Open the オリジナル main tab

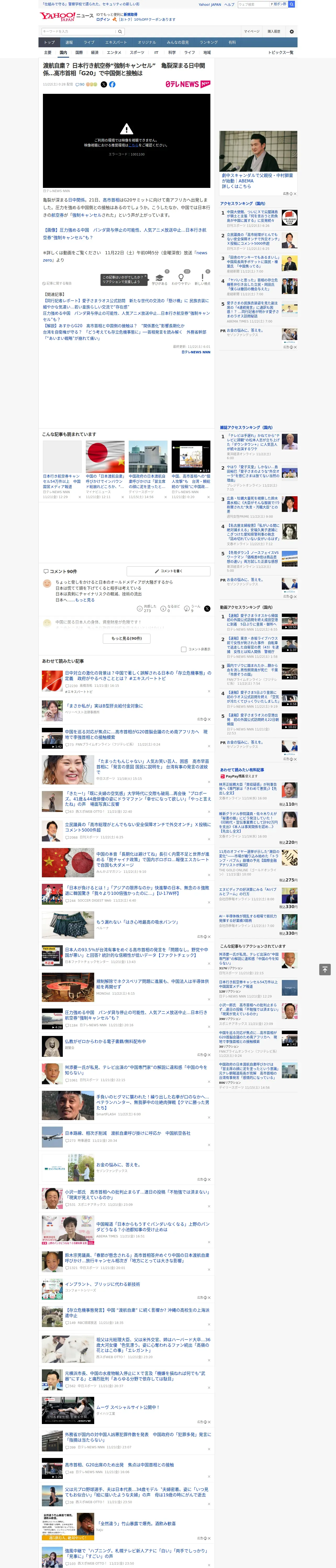(x=147, y=43)
